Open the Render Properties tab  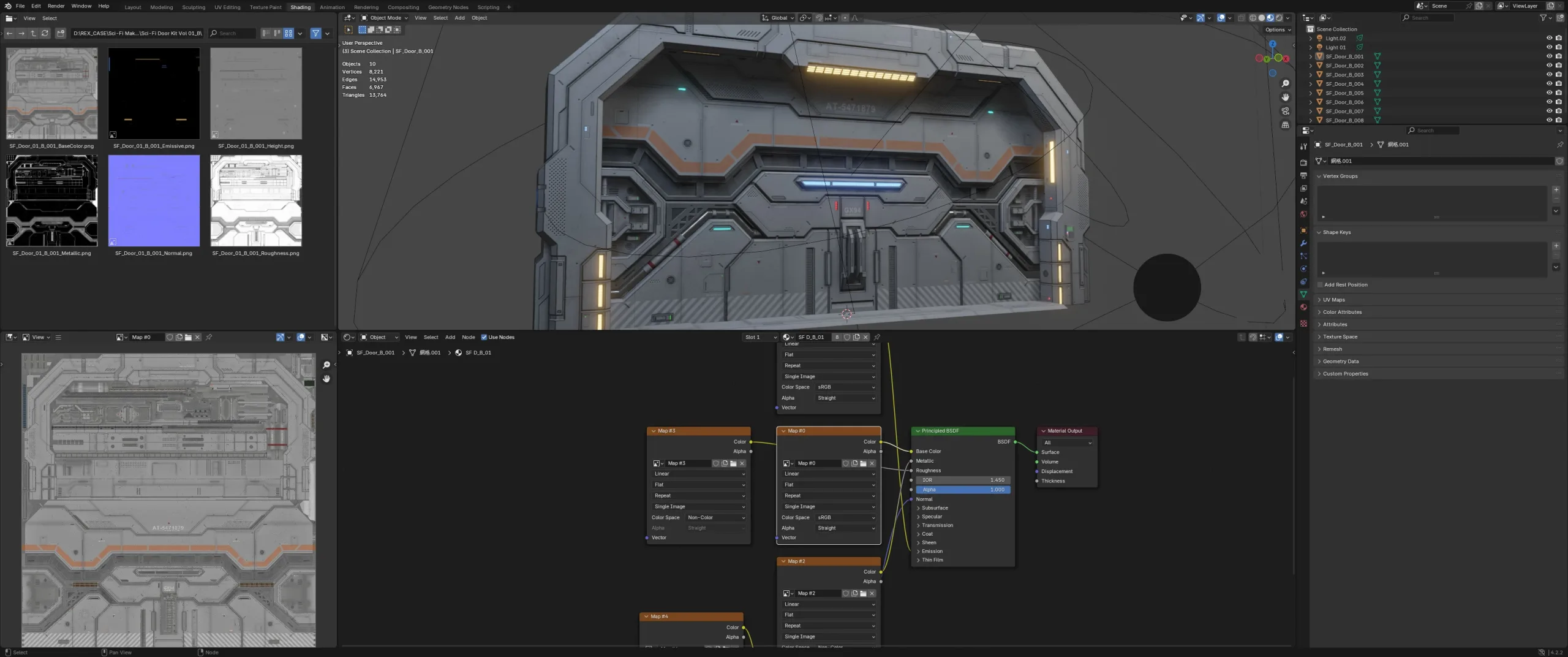click(x=1303, y=162)
